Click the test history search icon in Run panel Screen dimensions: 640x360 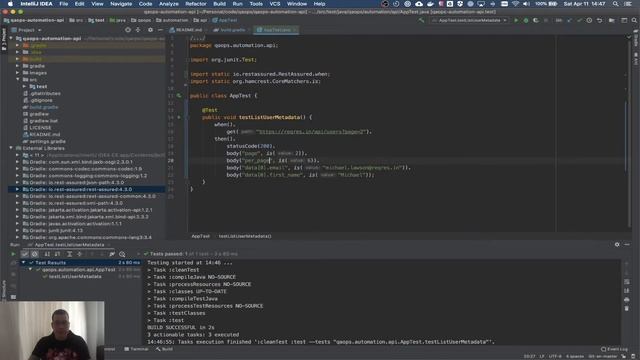(x=122, y=254)
